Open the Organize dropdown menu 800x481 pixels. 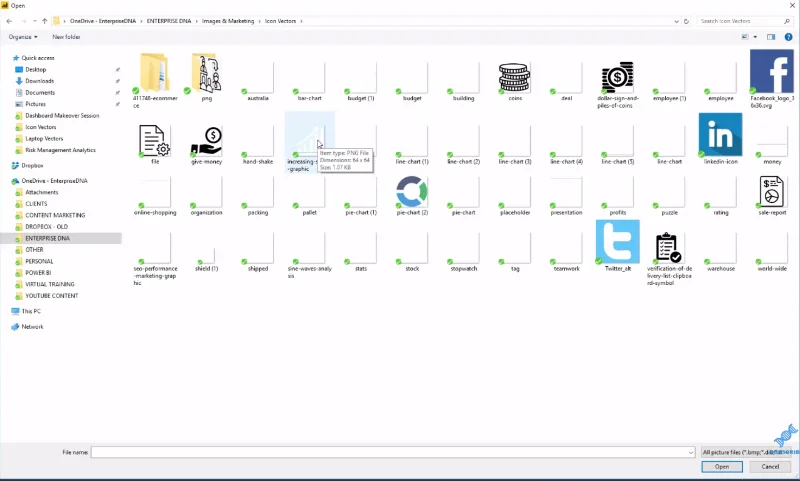pyautogui.click(x=23, y=37)
